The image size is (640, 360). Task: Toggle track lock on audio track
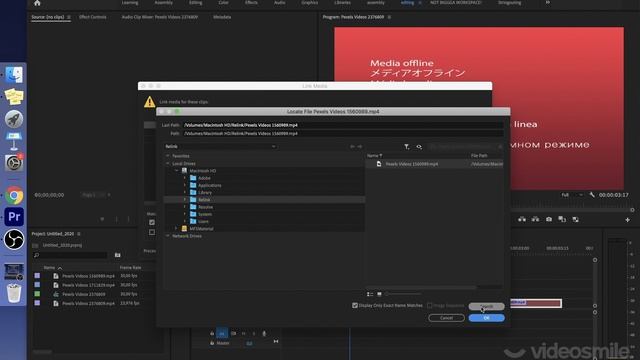tap(212, 333)
